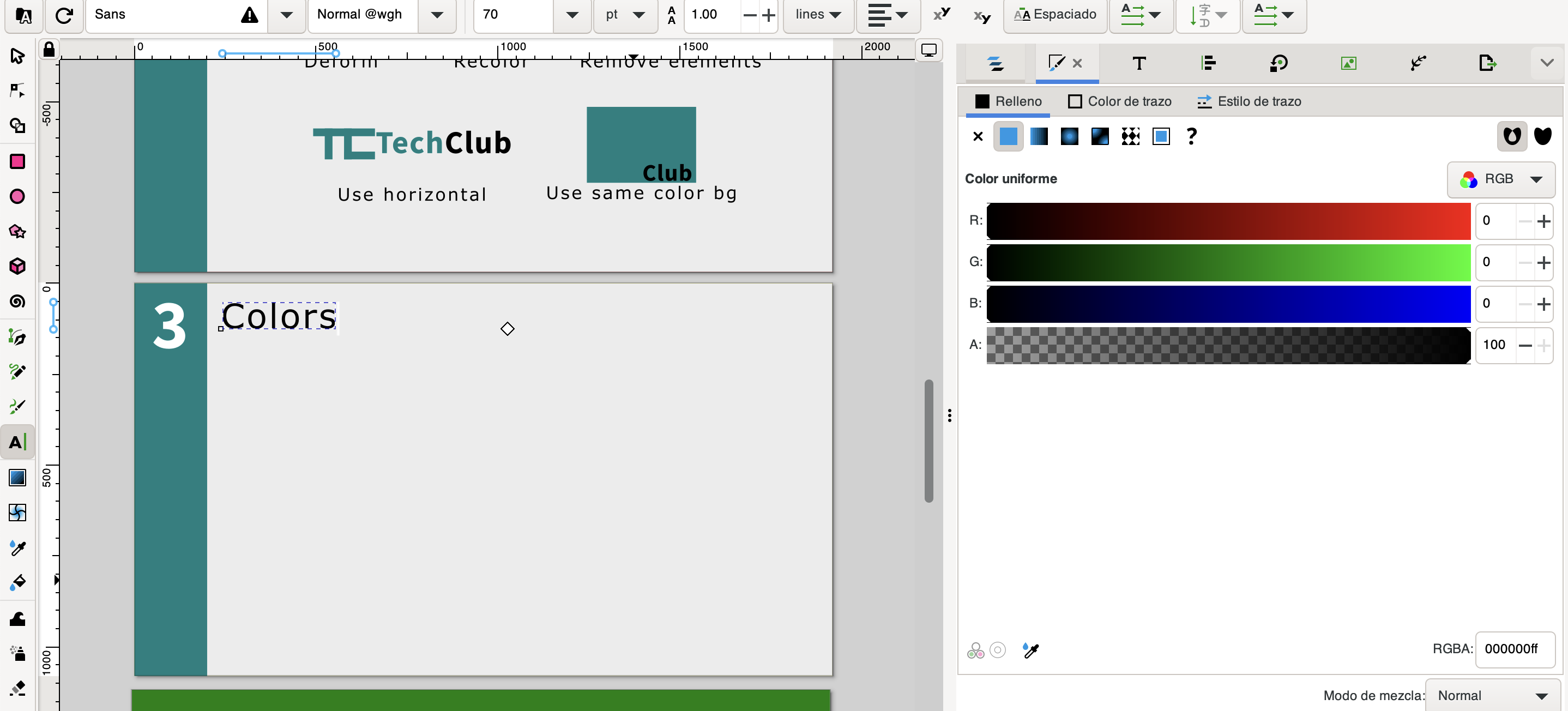
Task: Choose linear gradient fill type
Action: pos(1039,136)
